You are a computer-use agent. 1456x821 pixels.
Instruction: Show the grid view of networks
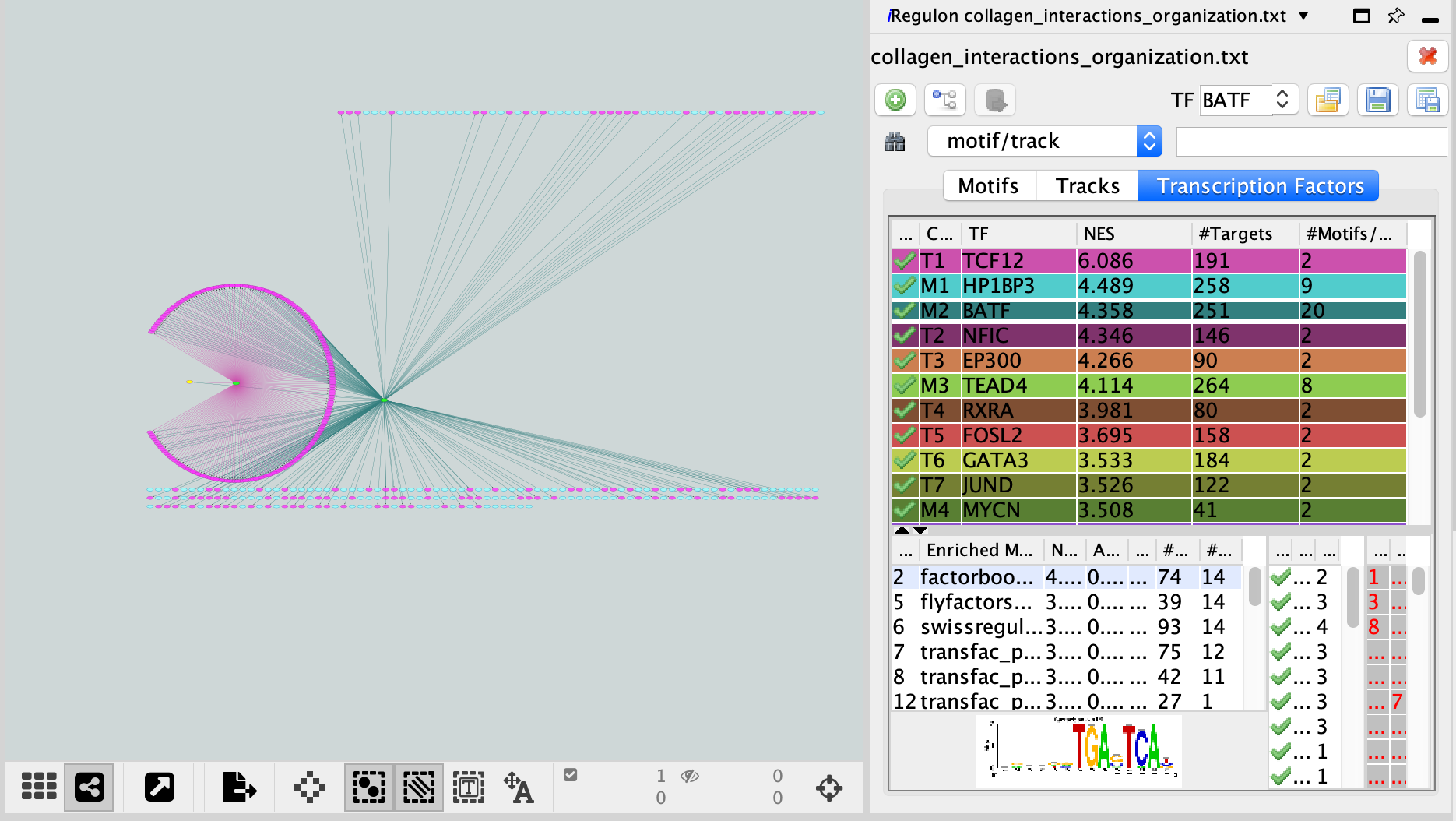pyautogui.click(x=38, y=787)
